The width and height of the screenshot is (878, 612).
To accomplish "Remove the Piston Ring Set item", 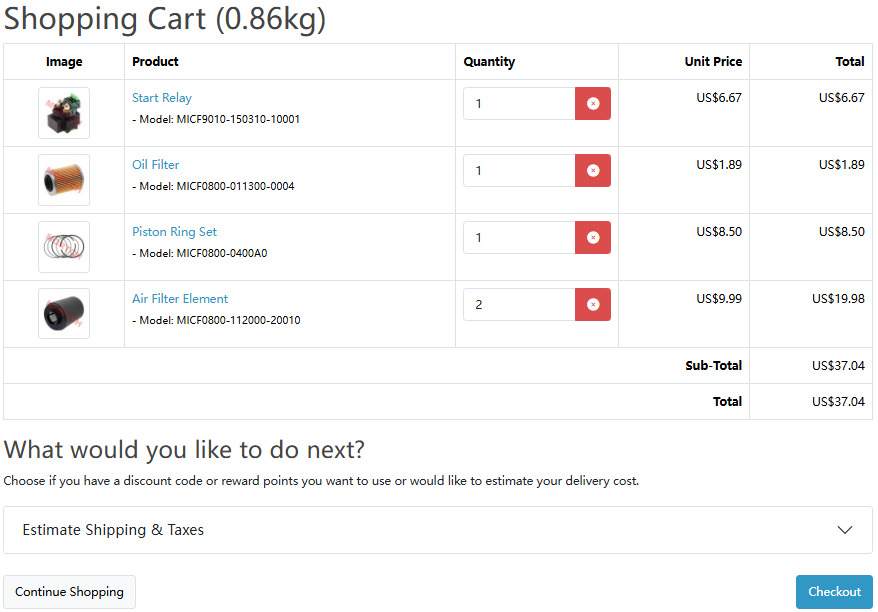I will click(591, 237).
